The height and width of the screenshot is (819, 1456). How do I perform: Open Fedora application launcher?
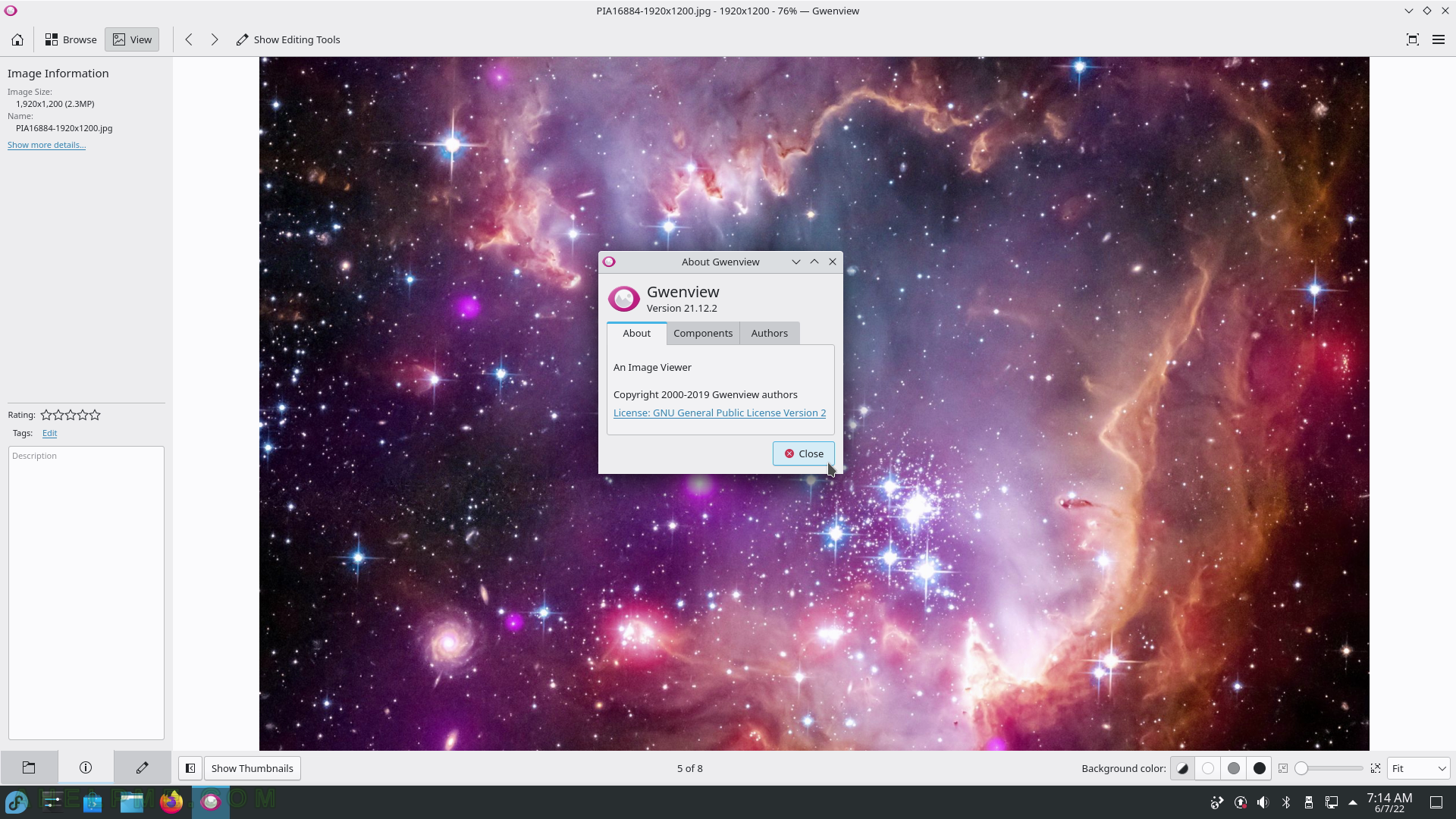[x=17, y=802]
